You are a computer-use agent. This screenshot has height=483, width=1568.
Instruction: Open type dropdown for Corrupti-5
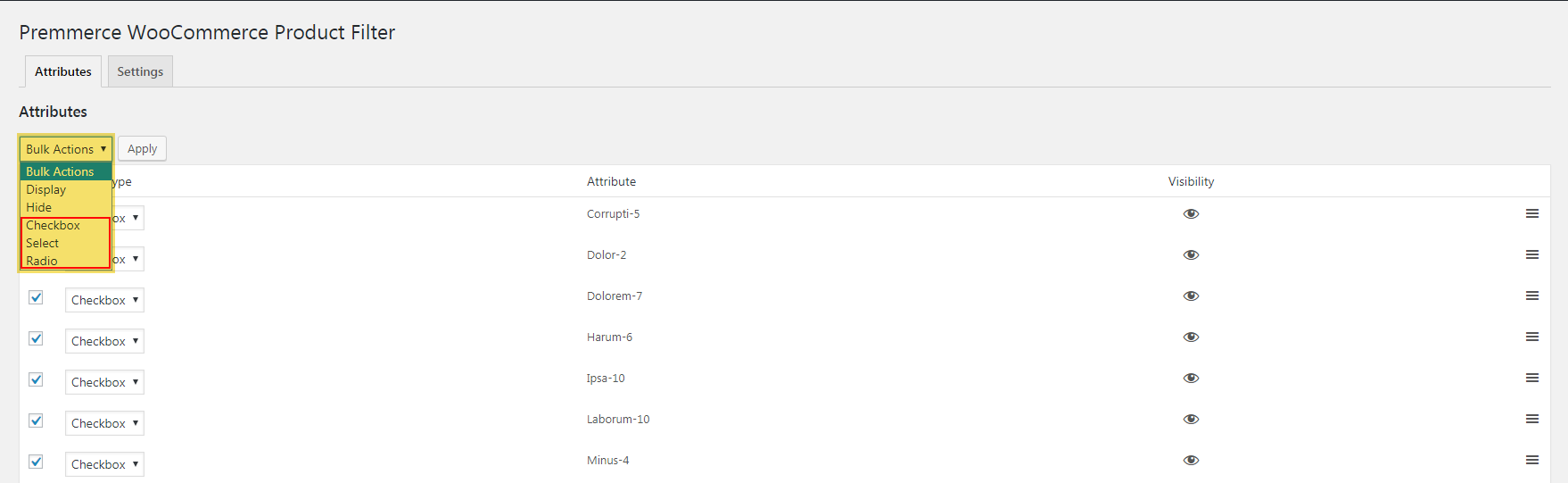(128, 218)
